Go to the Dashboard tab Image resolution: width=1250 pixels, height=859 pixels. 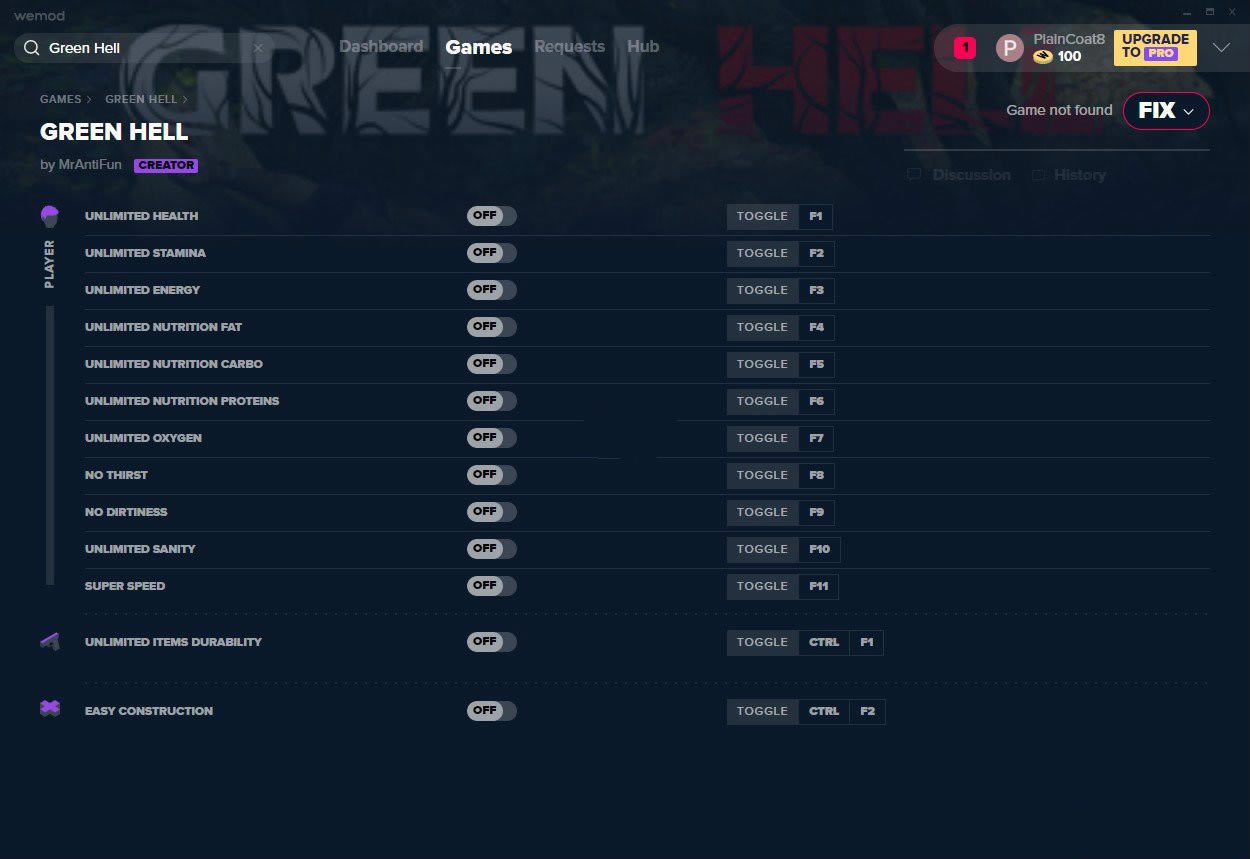pyautogui.click(x=380, y=47)
